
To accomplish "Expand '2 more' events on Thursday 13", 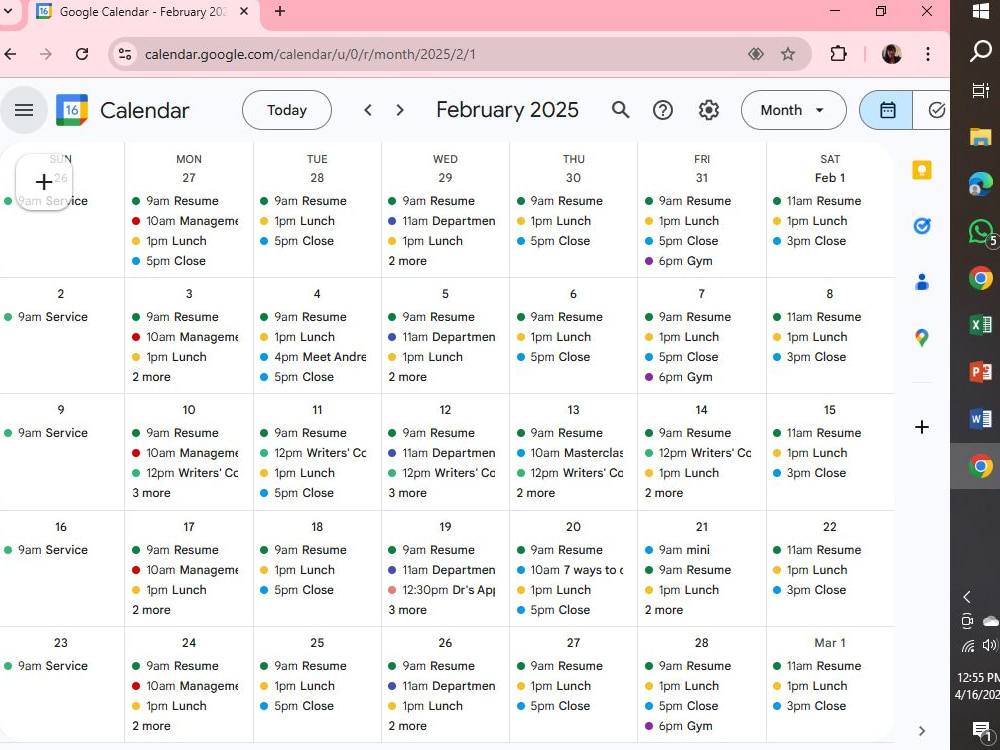I will (x=536, y=493).
